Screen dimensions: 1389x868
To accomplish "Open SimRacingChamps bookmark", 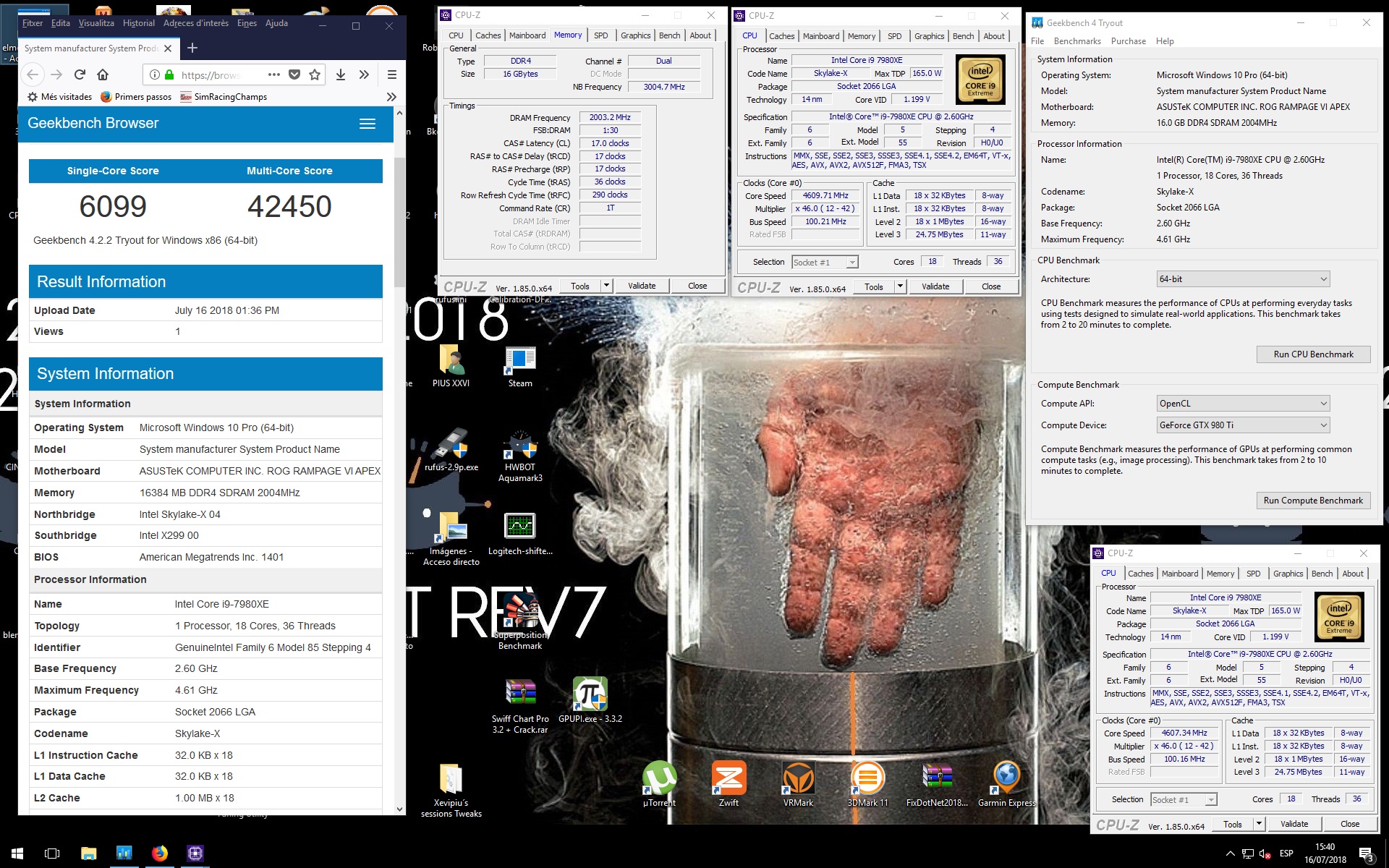I will click(224, 97).
